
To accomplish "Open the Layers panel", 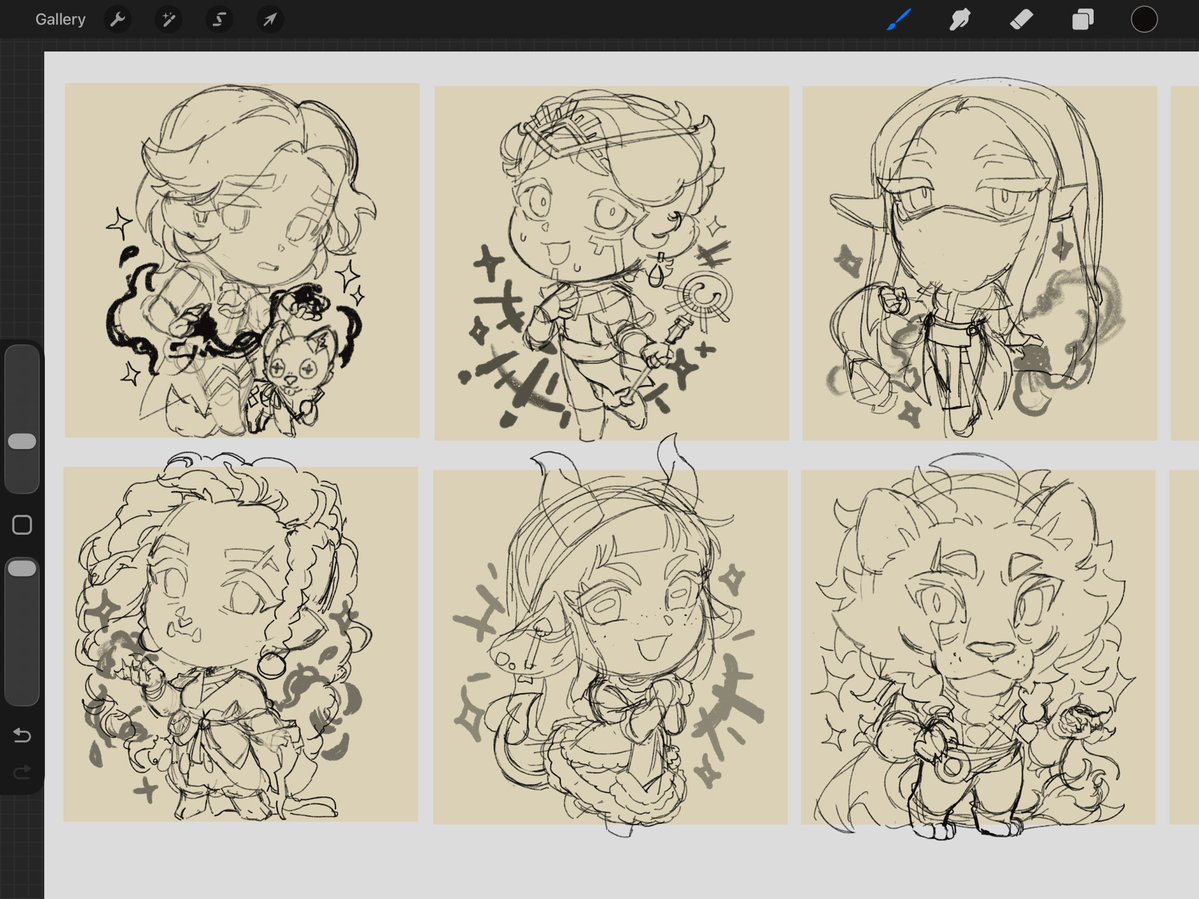I will tap(1082, 19).
